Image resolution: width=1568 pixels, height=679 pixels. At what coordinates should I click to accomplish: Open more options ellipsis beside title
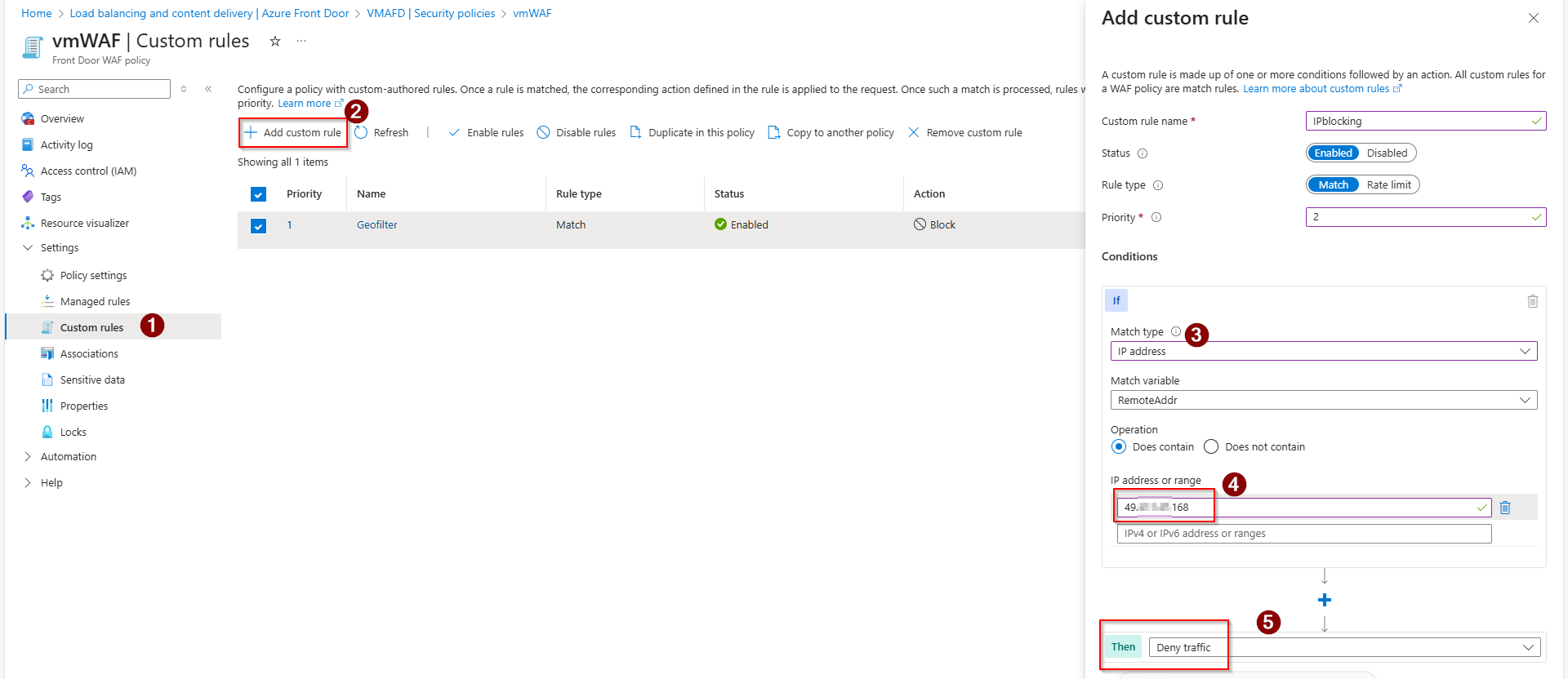301,41
